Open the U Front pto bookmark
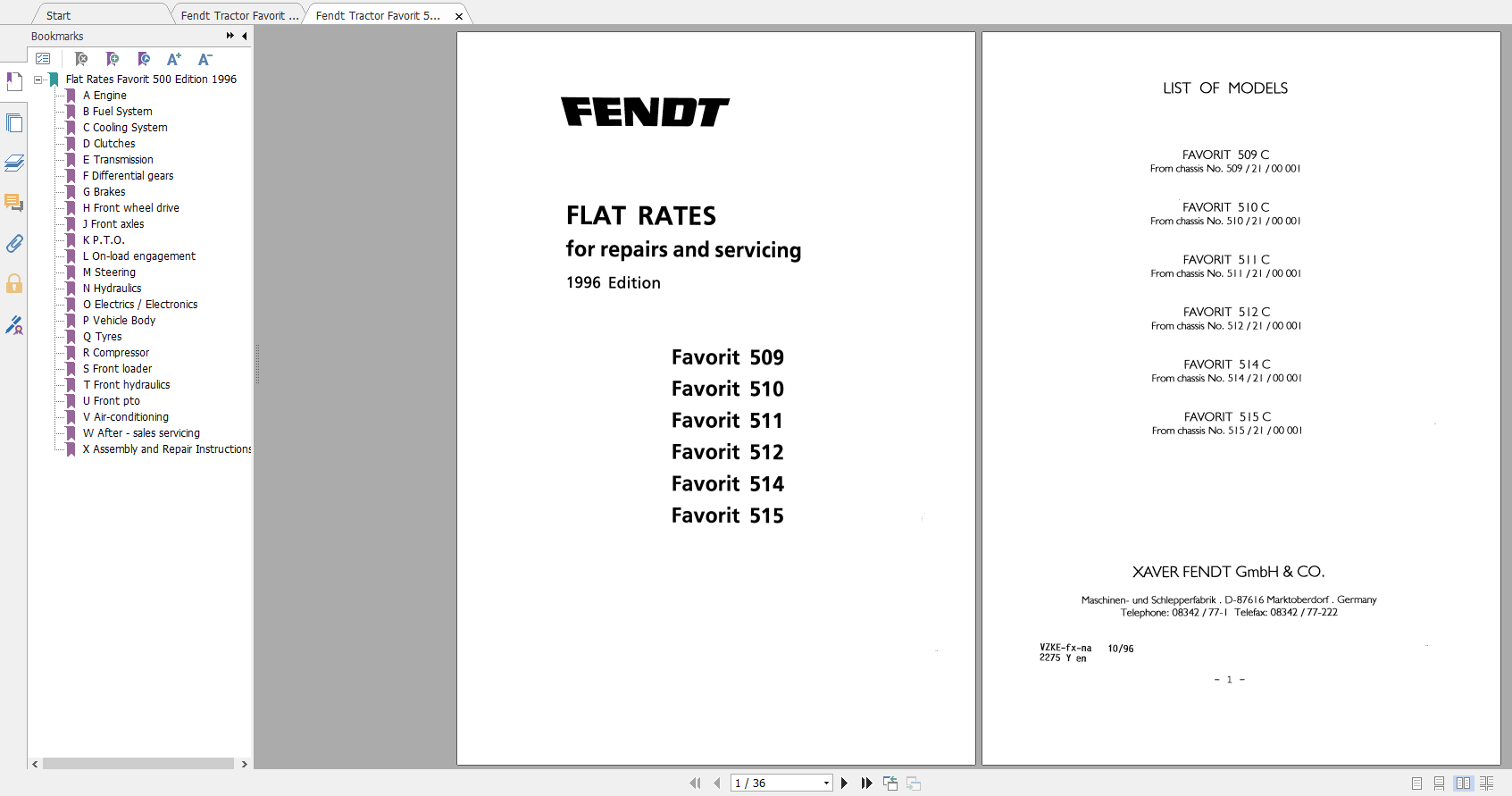 pyautogui.click(x=112, y=401)
